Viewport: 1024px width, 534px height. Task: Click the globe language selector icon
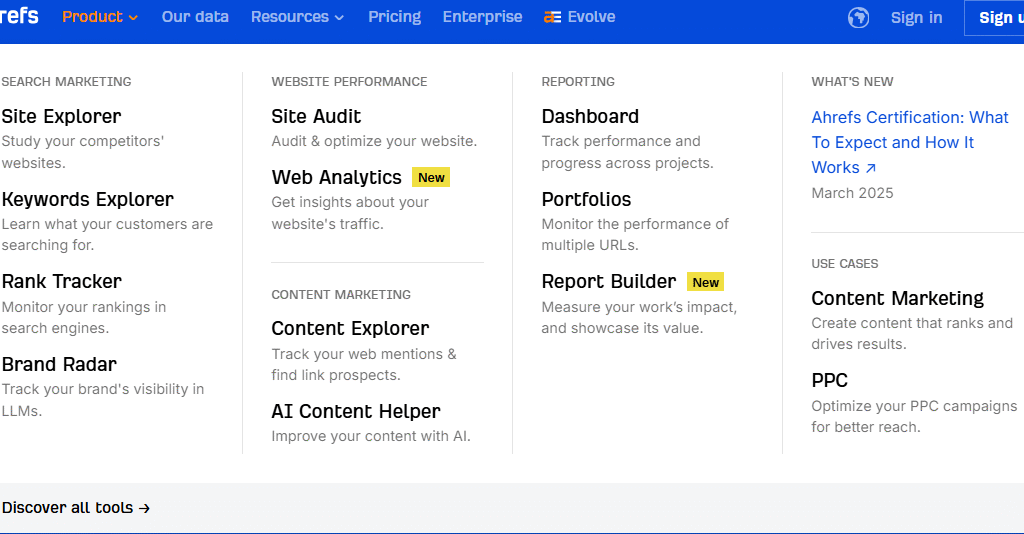tap(858, 18)
